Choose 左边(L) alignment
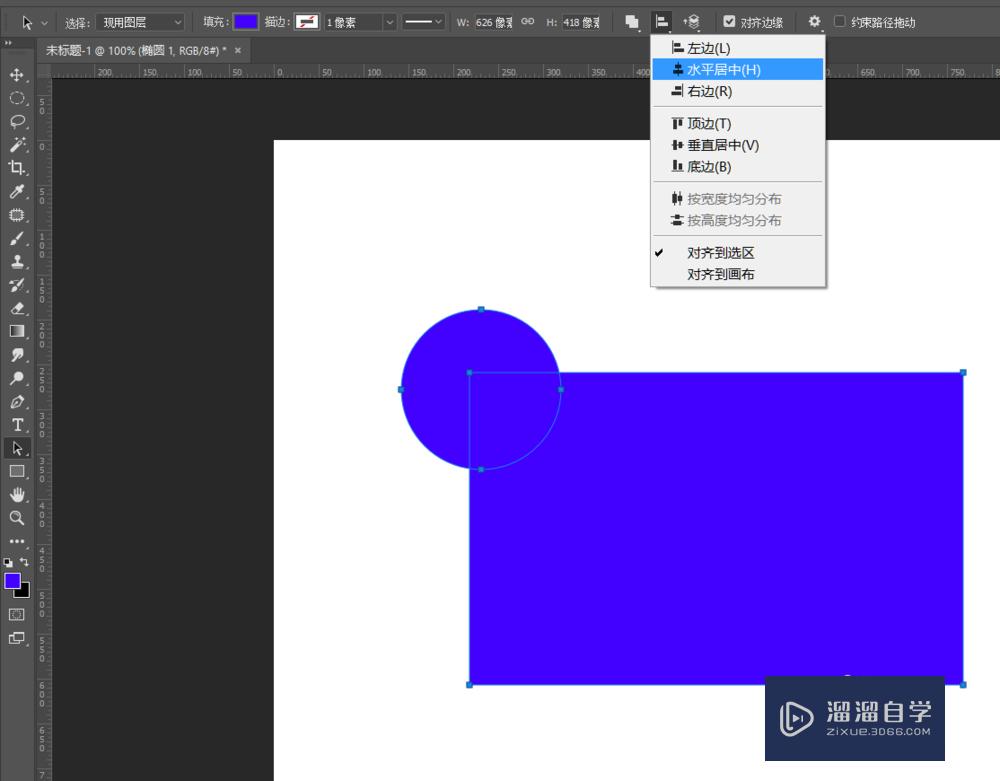1000x781 pixels. [737, 48]
